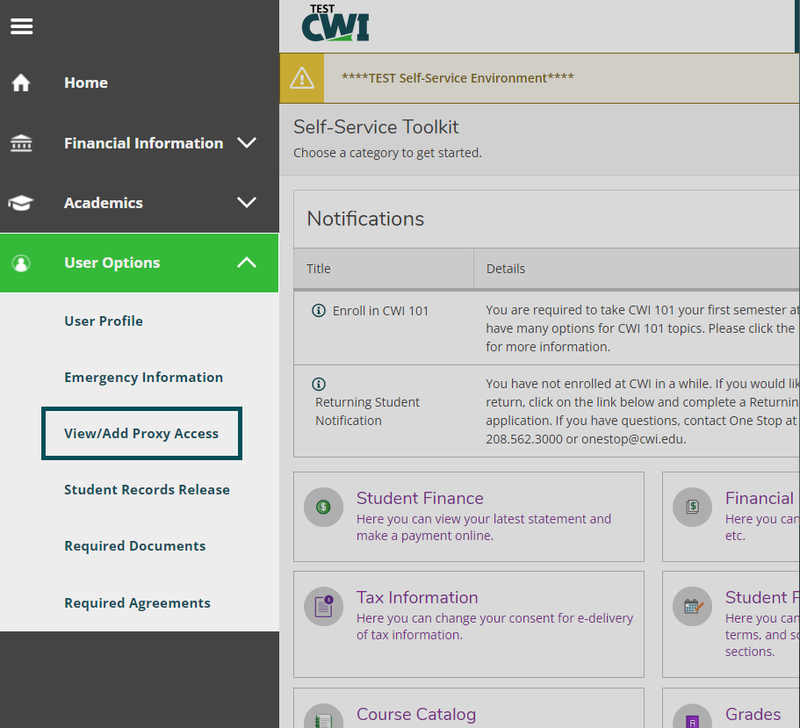Viewport: 800px width, 728px height.
Task: Expand the Financial Information chevron
Action: (247, 143)
